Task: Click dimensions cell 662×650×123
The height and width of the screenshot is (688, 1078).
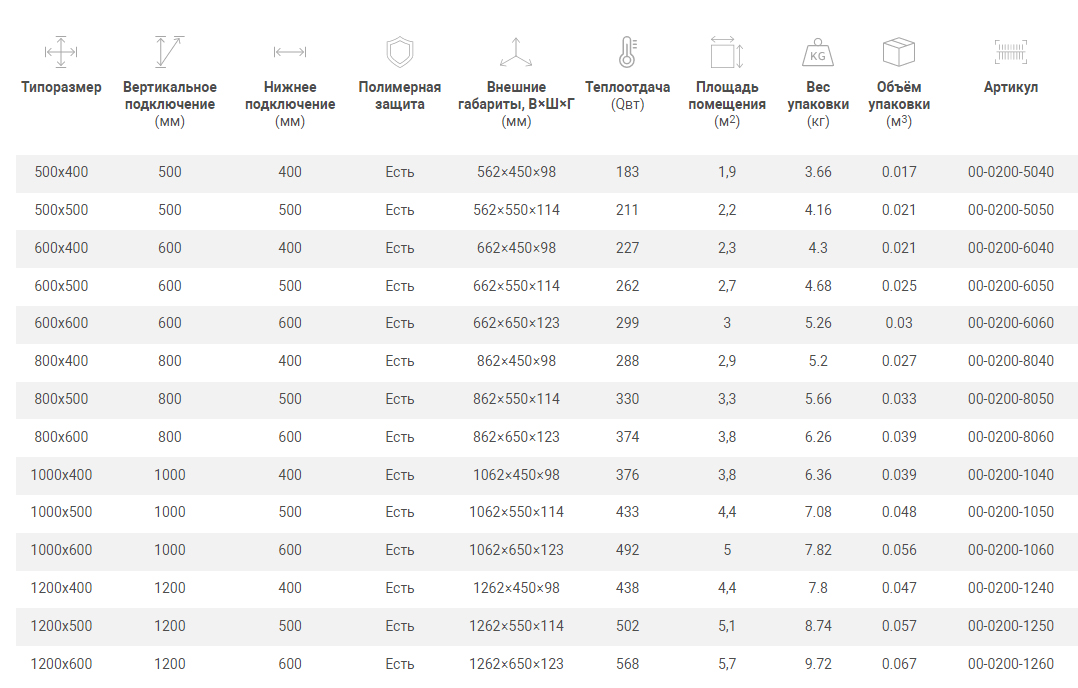Action: [x=516, y=323]
